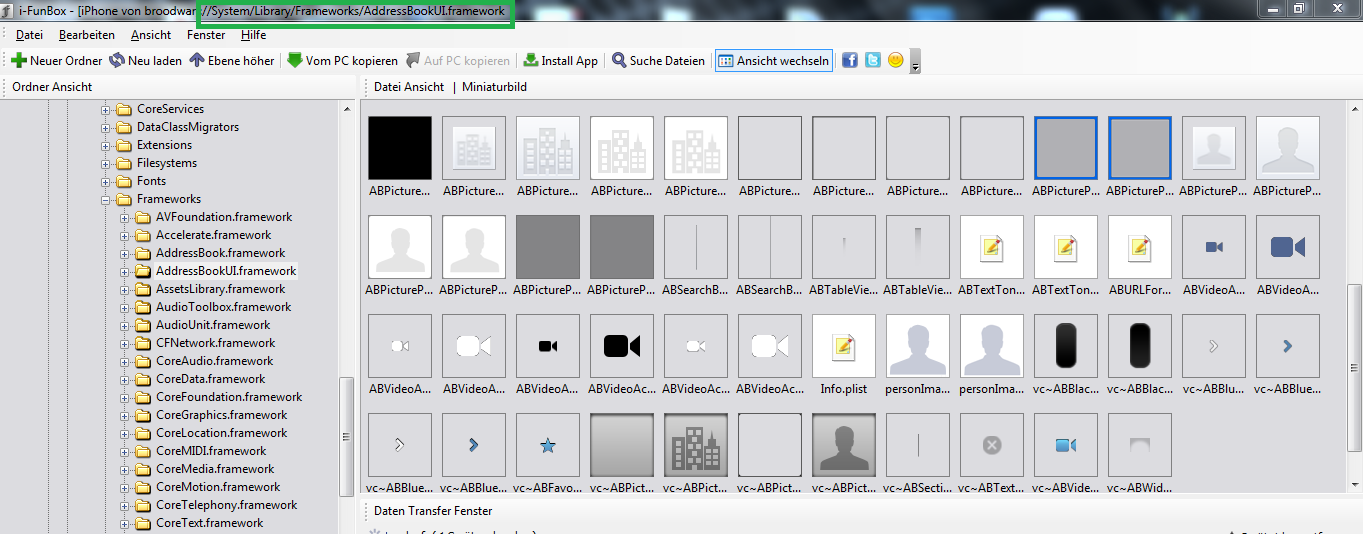Click the Twitter bird icon
The width and height of the screenshot is (1363, 534).
(x=873, y=60)
